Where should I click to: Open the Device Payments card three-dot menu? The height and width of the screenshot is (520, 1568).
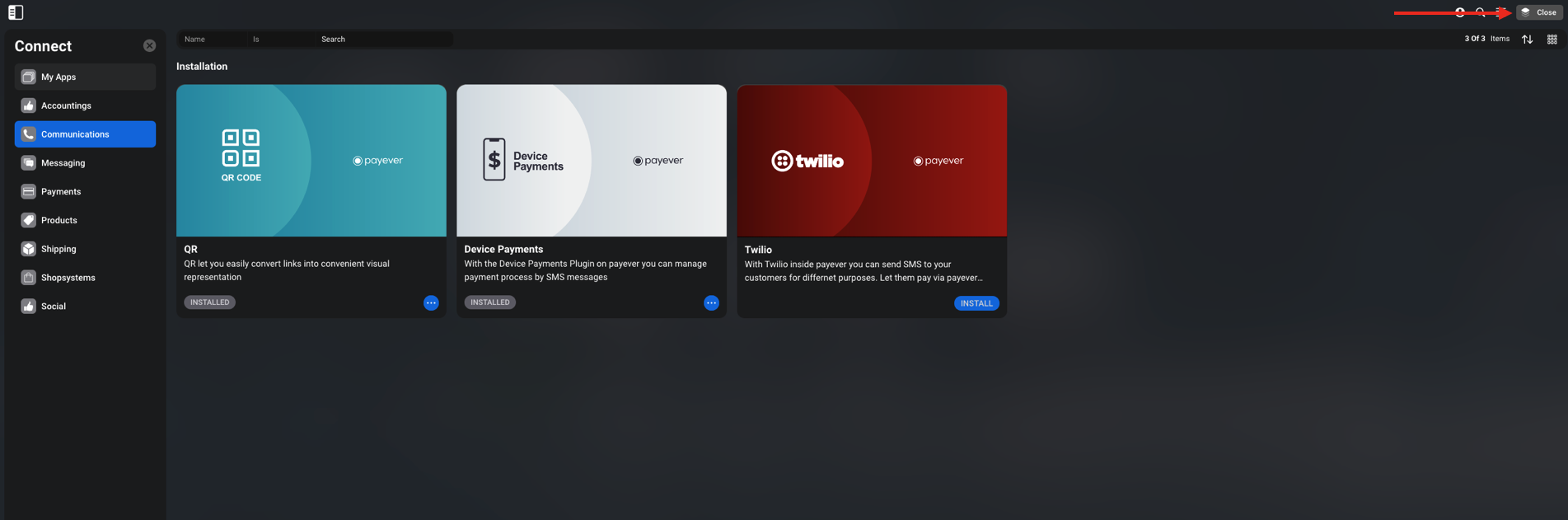(x=712, y=303)
